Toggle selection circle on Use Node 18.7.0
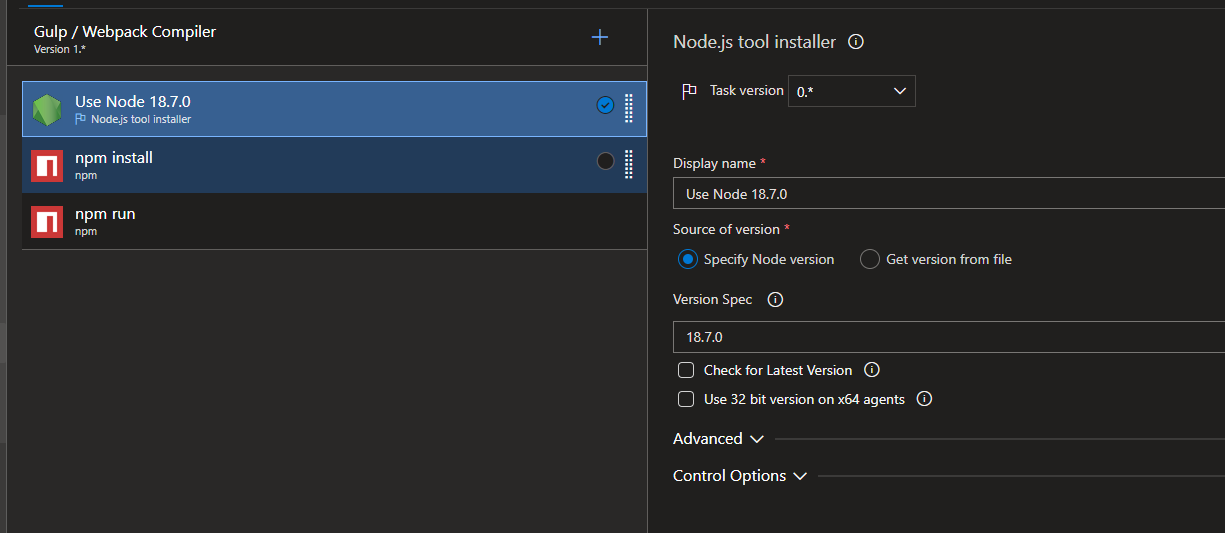Image resolution: width=1225 pixels, height=533 pixels. pyautogui.click(x=605, y=105)
